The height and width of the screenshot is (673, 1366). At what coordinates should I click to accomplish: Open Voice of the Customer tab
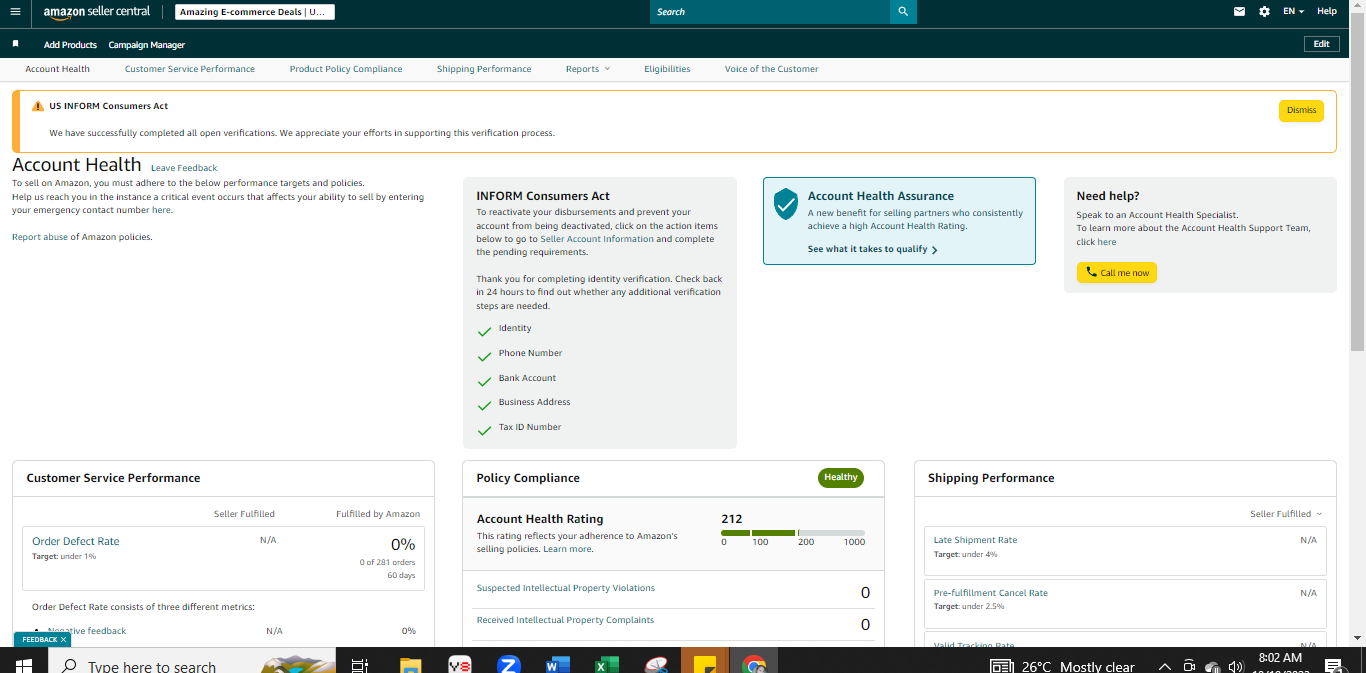point(771,69)
